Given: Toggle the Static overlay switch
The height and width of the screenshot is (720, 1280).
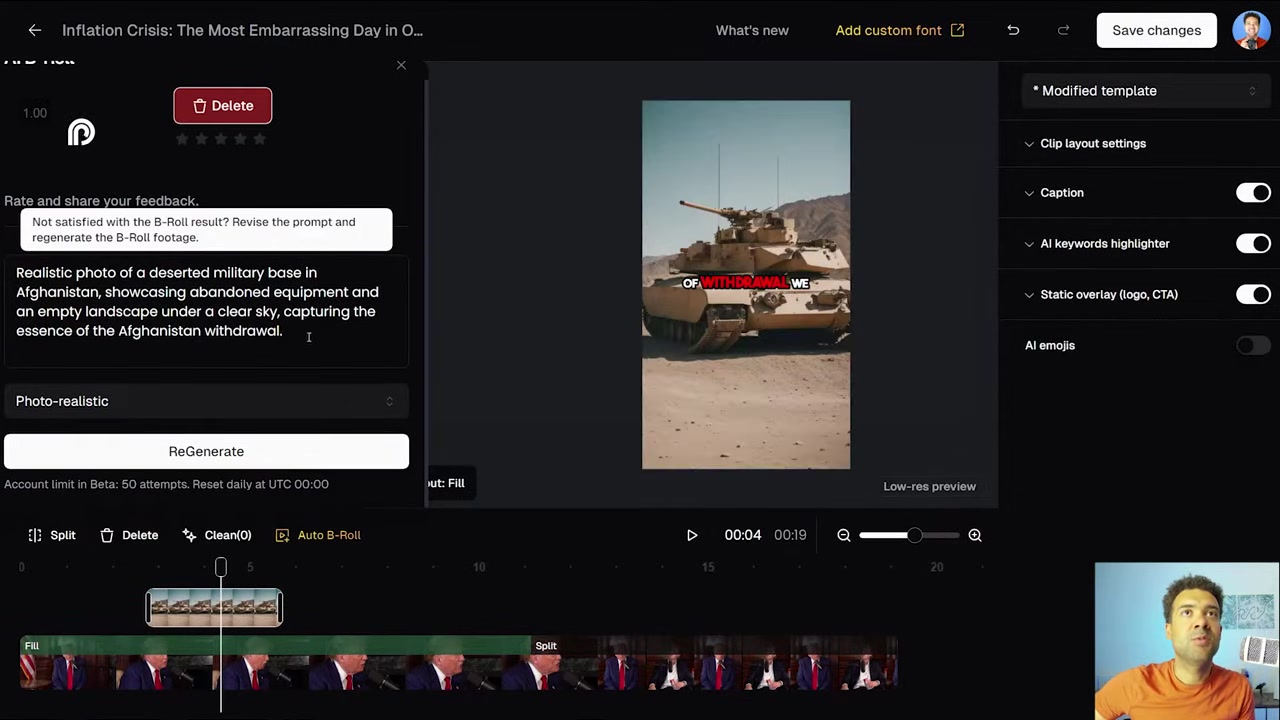Looking at the screenshot, I should point(1253,295).
